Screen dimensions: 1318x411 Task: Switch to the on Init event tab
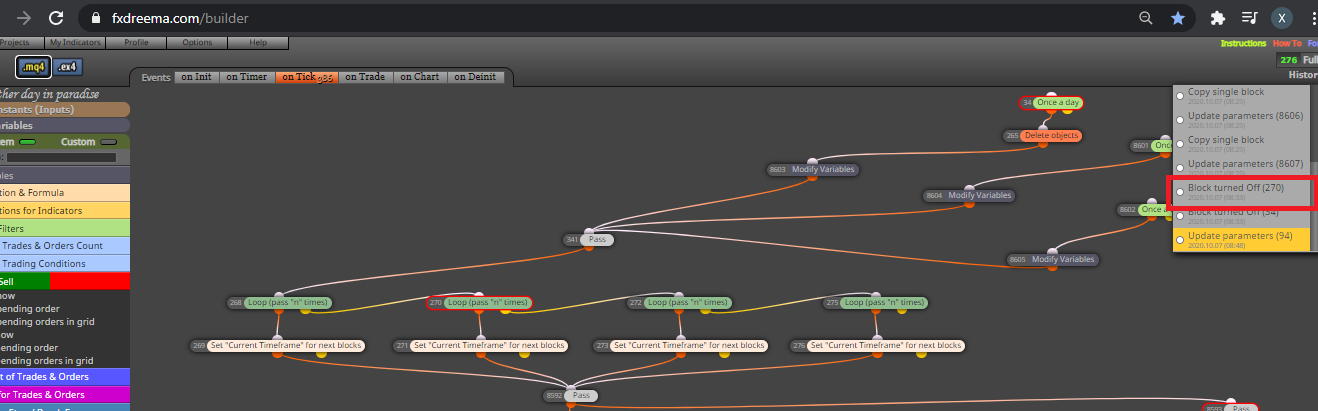click(196, 77)
